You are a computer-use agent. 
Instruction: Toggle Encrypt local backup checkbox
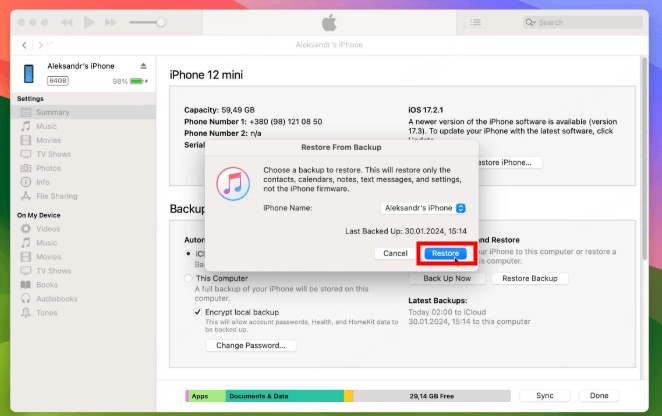click(x=197, y=312)
